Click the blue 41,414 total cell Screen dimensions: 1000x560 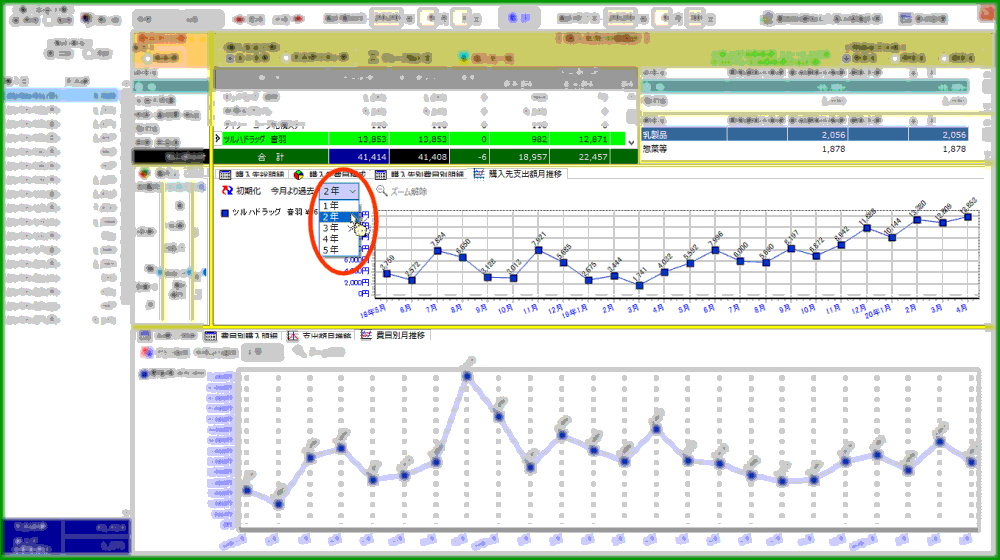[x=359, y=157]
